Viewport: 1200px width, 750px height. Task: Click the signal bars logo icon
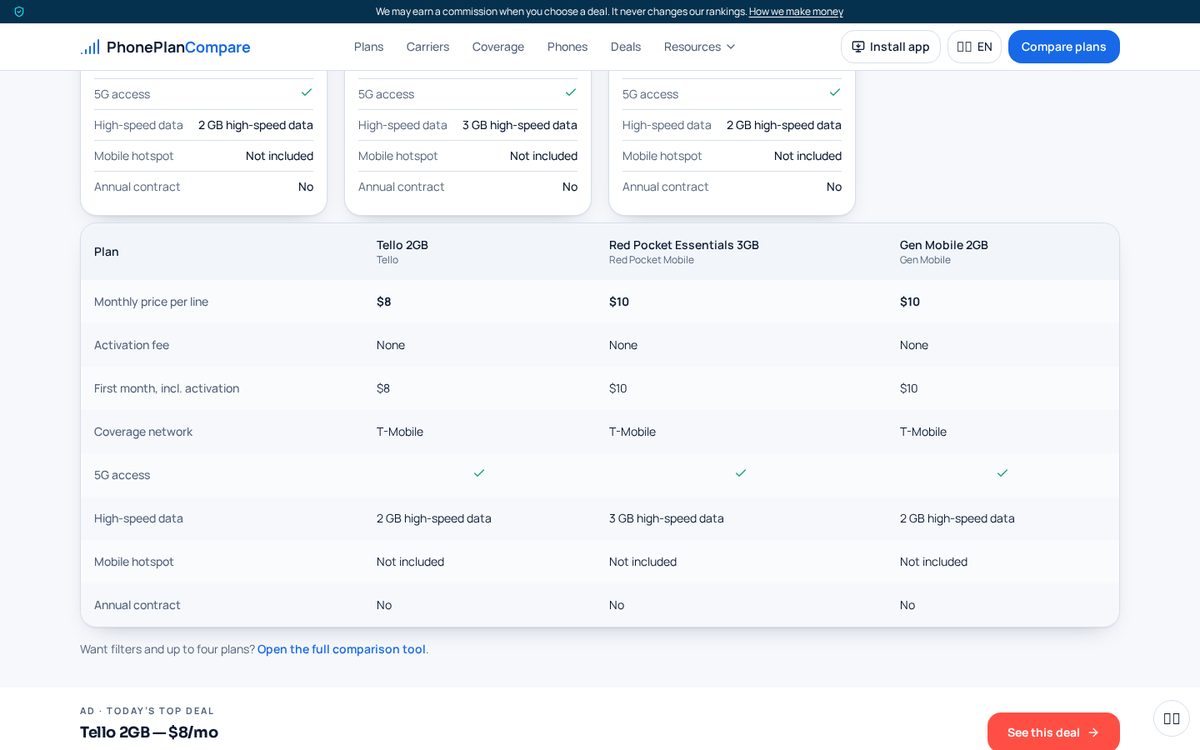[x=90, y=47]
